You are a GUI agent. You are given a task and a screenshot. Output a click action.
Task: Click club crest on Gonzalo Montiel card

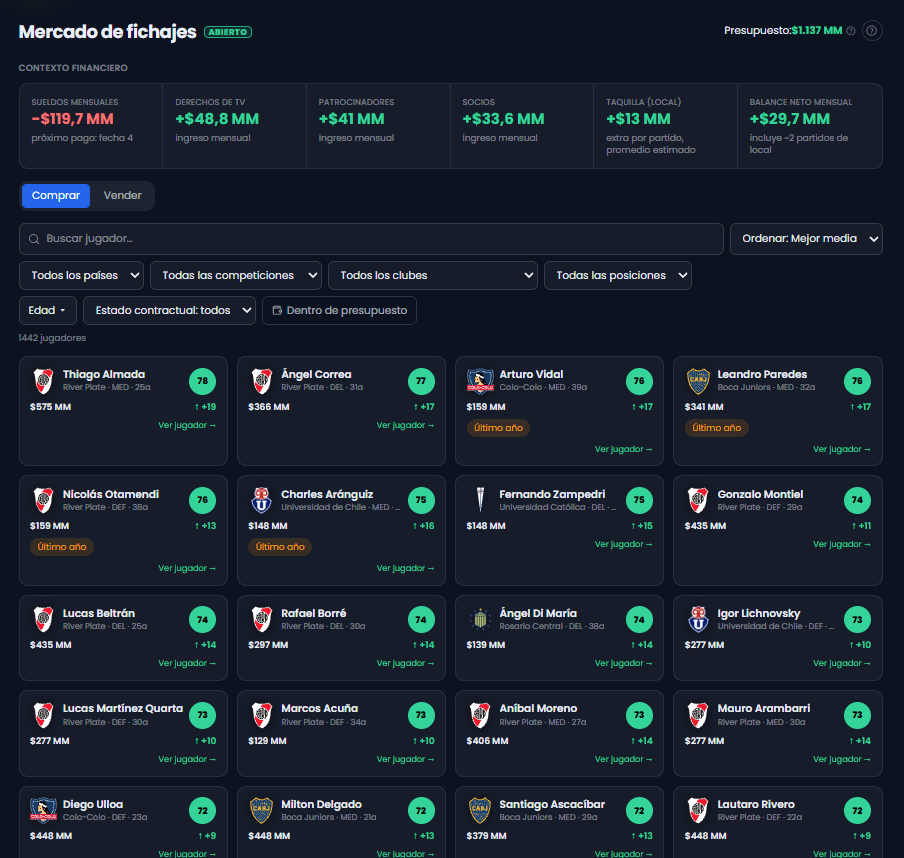698,500
